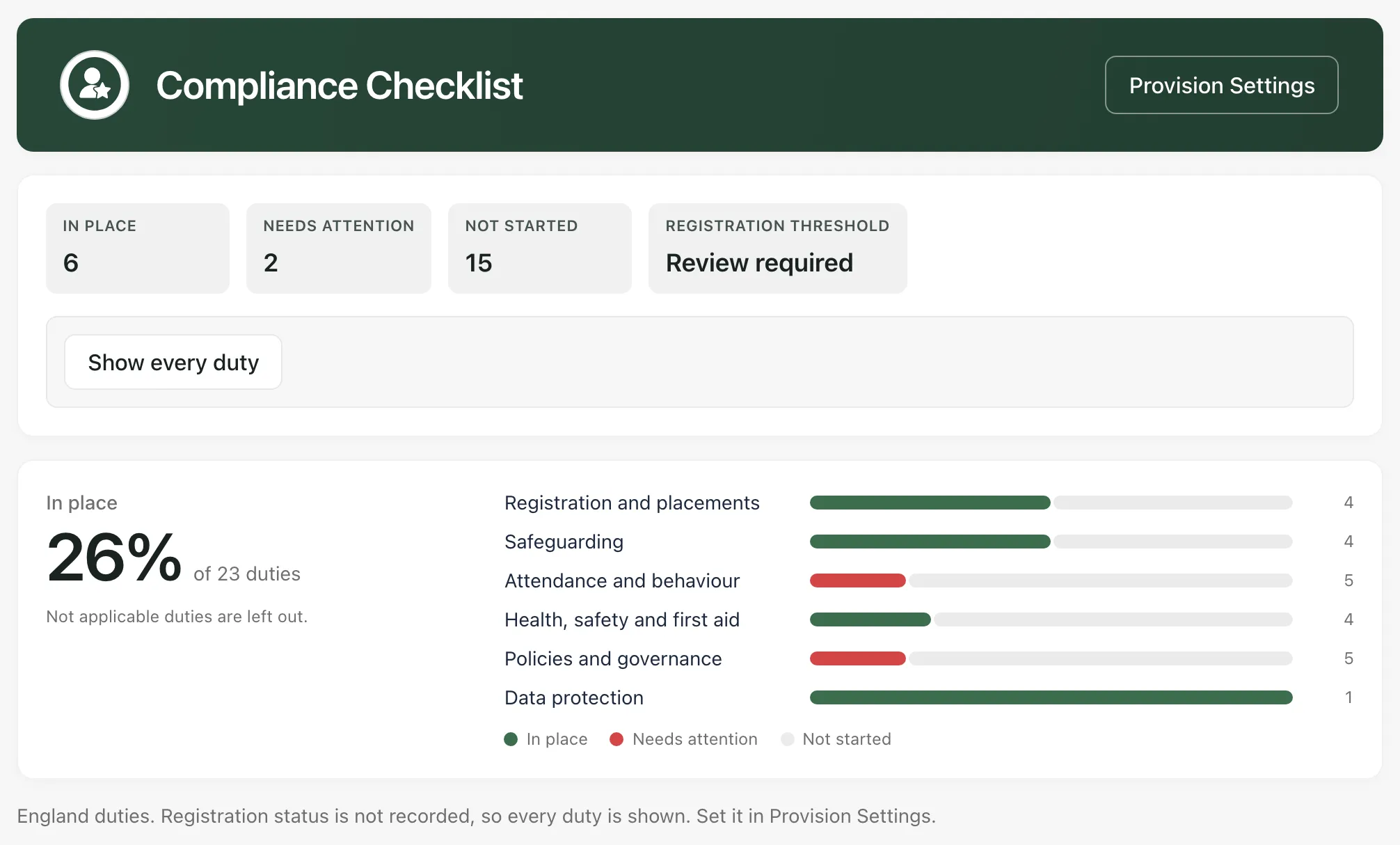Click the England duties footer note
This screenshot has height=845, width=1400.
[477, 816]
